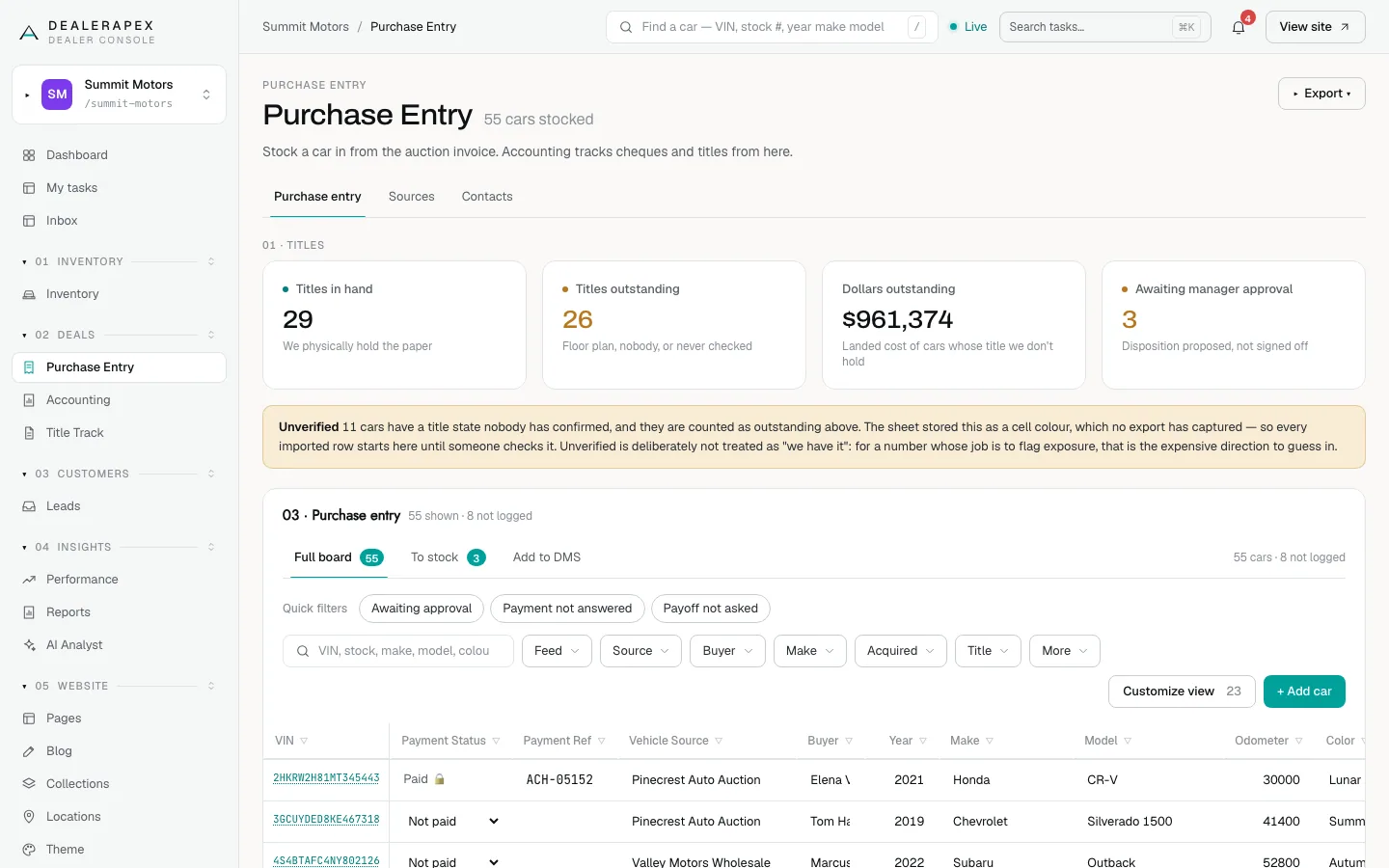Select the To stock tab

(448, 557)
